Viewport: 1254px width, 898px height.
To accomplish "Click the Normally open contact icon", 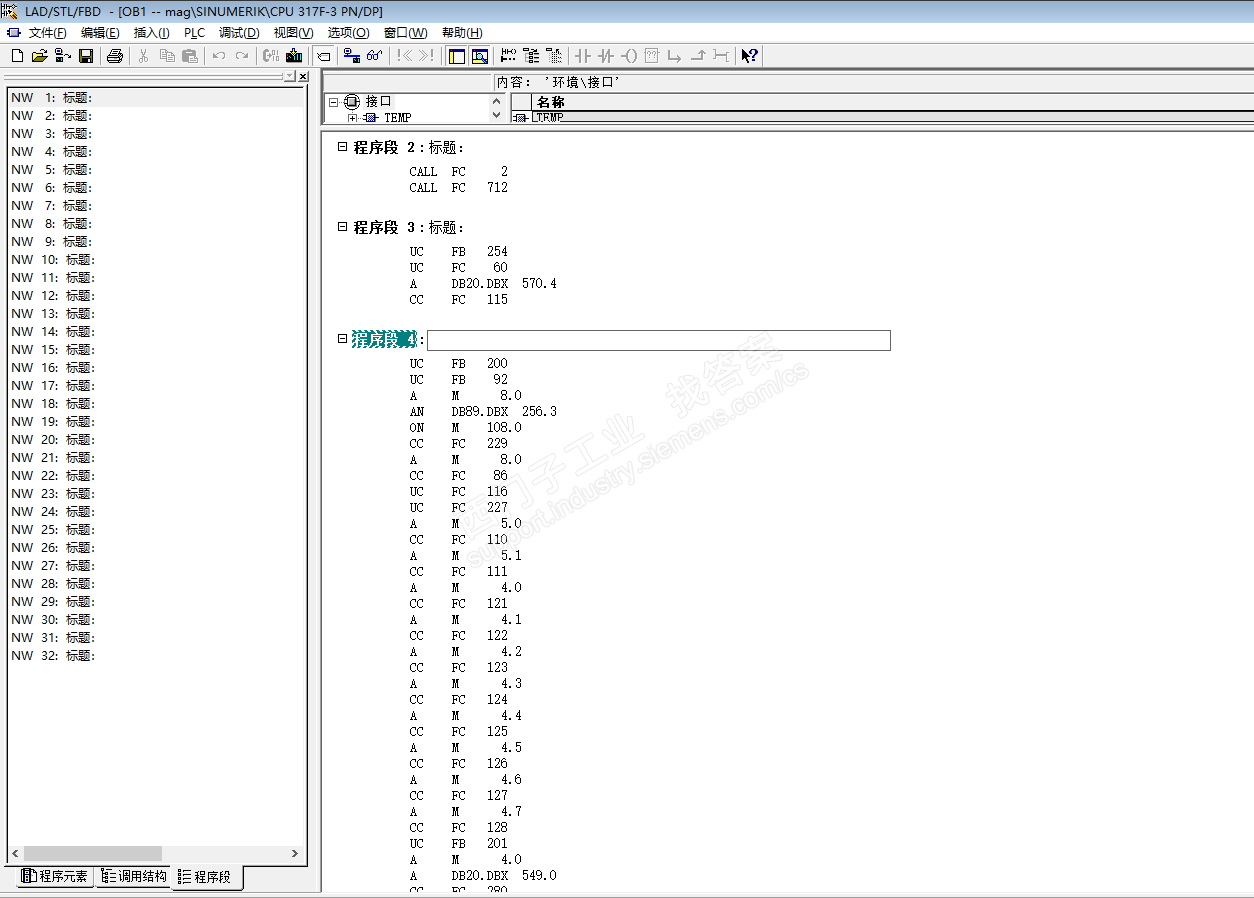I will coord(583,56).
